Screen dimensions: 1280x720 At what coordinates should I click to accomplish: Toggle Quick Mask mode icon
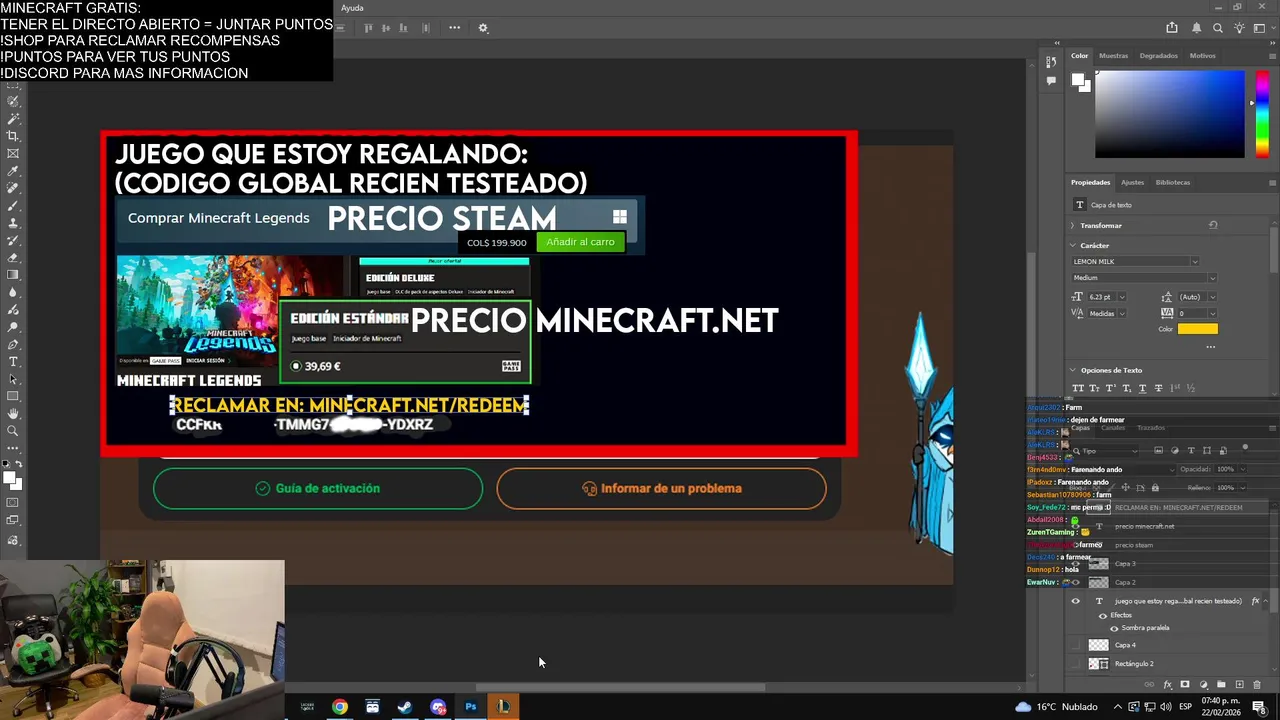(13, 502)
